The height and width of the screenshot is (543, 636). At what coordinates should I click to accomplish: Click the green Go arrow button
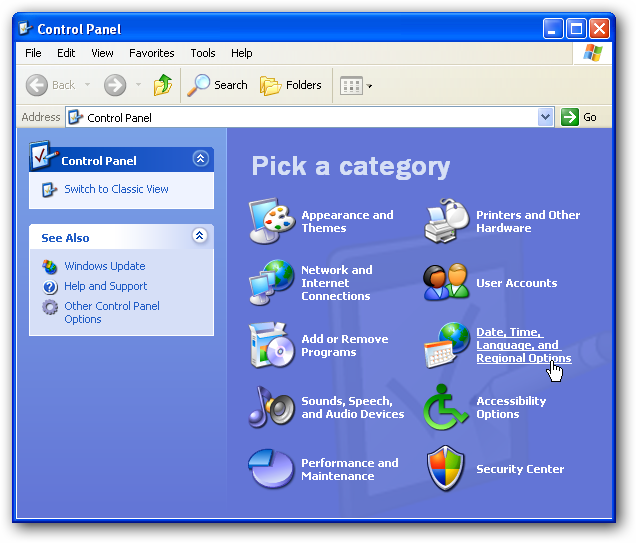570,117
